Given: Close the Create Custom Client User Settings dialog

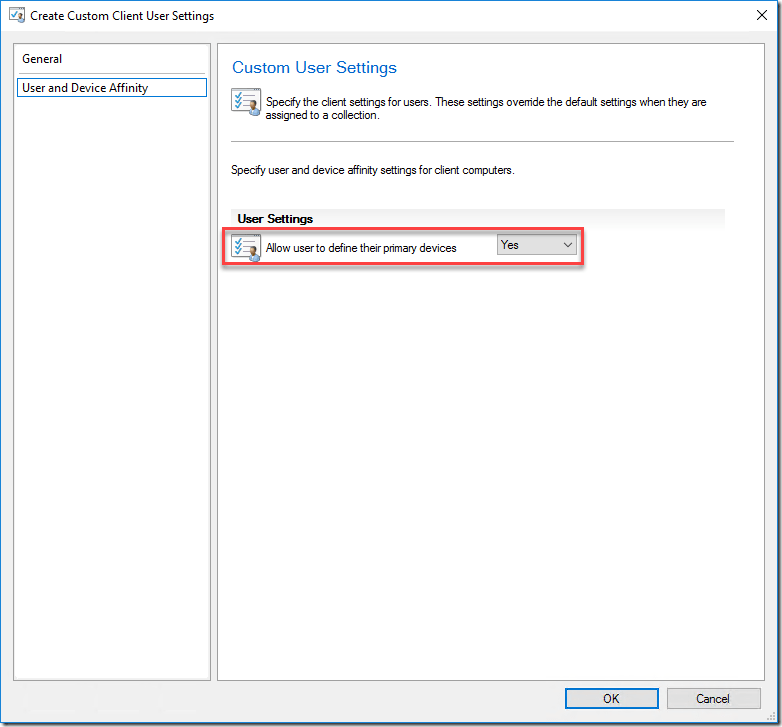Looking at the screenshot, I should [x=763, y=16].
